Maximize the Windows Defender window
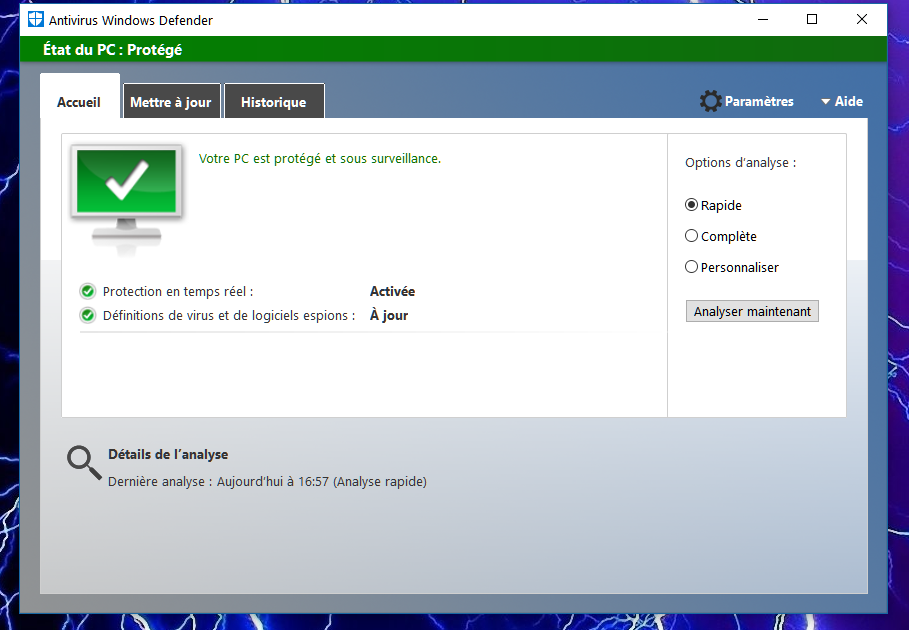909x630 pixels. click(812, 19)
